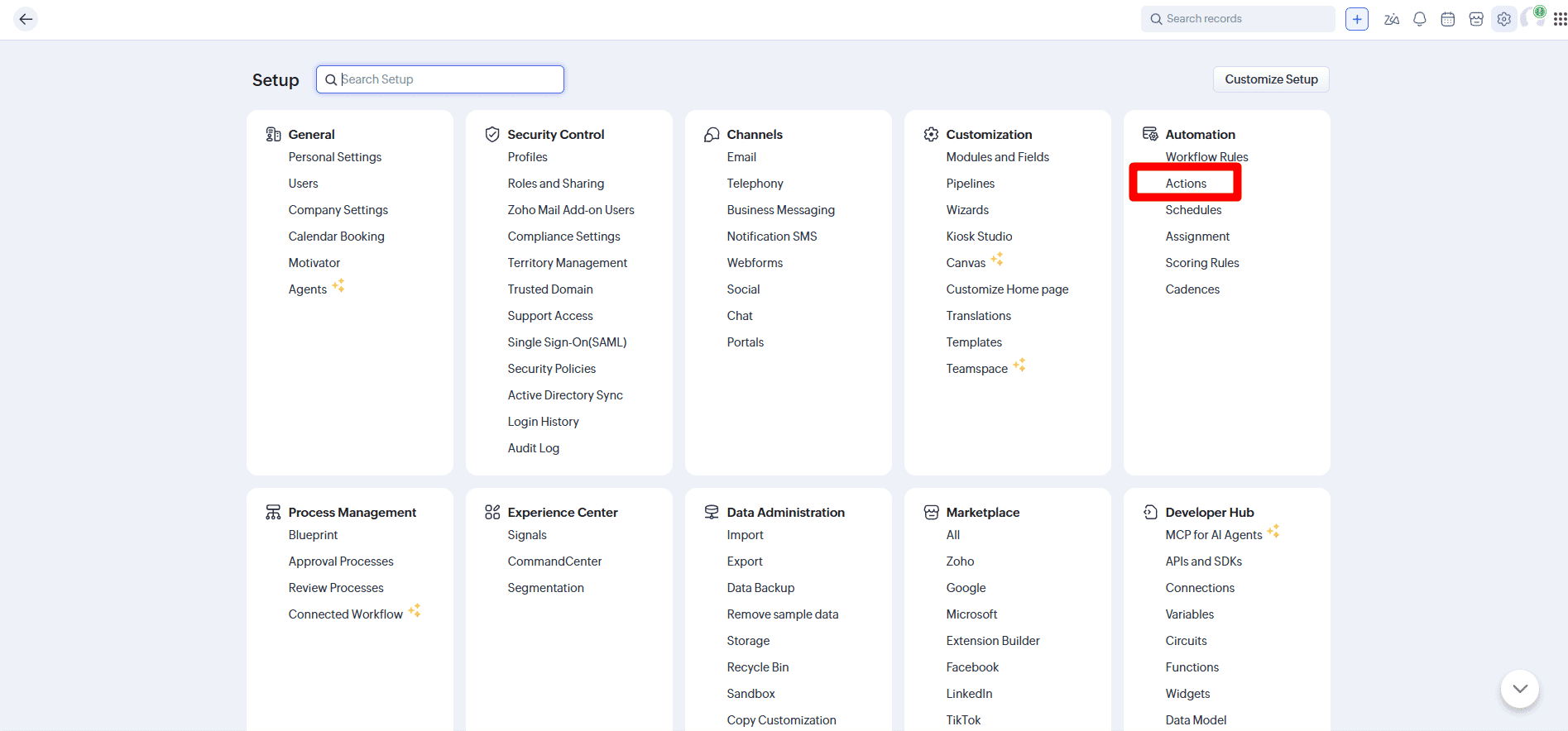Open Assignment under Automation
This screenshot has width=1568, height=731.
click(x=1197, y=236)
